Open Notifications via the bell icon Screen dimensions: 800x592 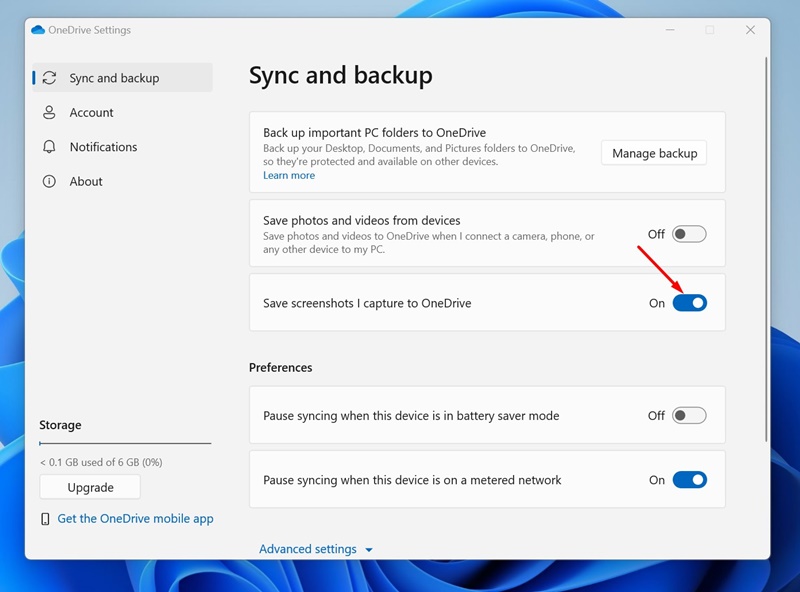click(49, 147)
